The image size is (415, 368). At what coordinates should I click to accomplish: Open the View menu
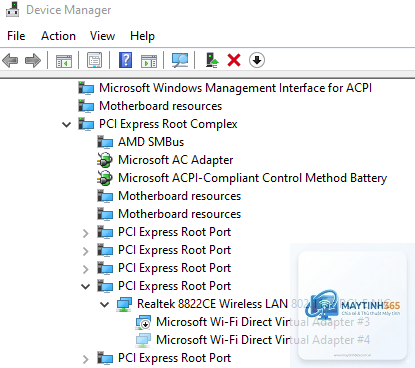[102, 36]
